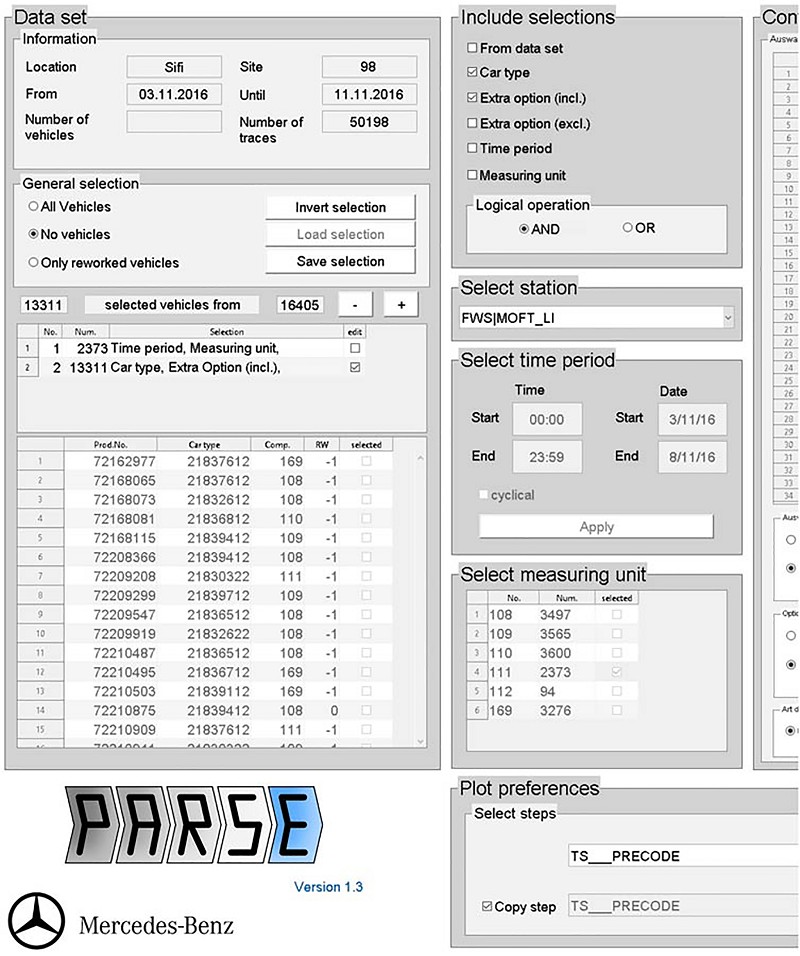
Task: Select row 72209208 in vehicle table
Action: [x=204, y=576]
